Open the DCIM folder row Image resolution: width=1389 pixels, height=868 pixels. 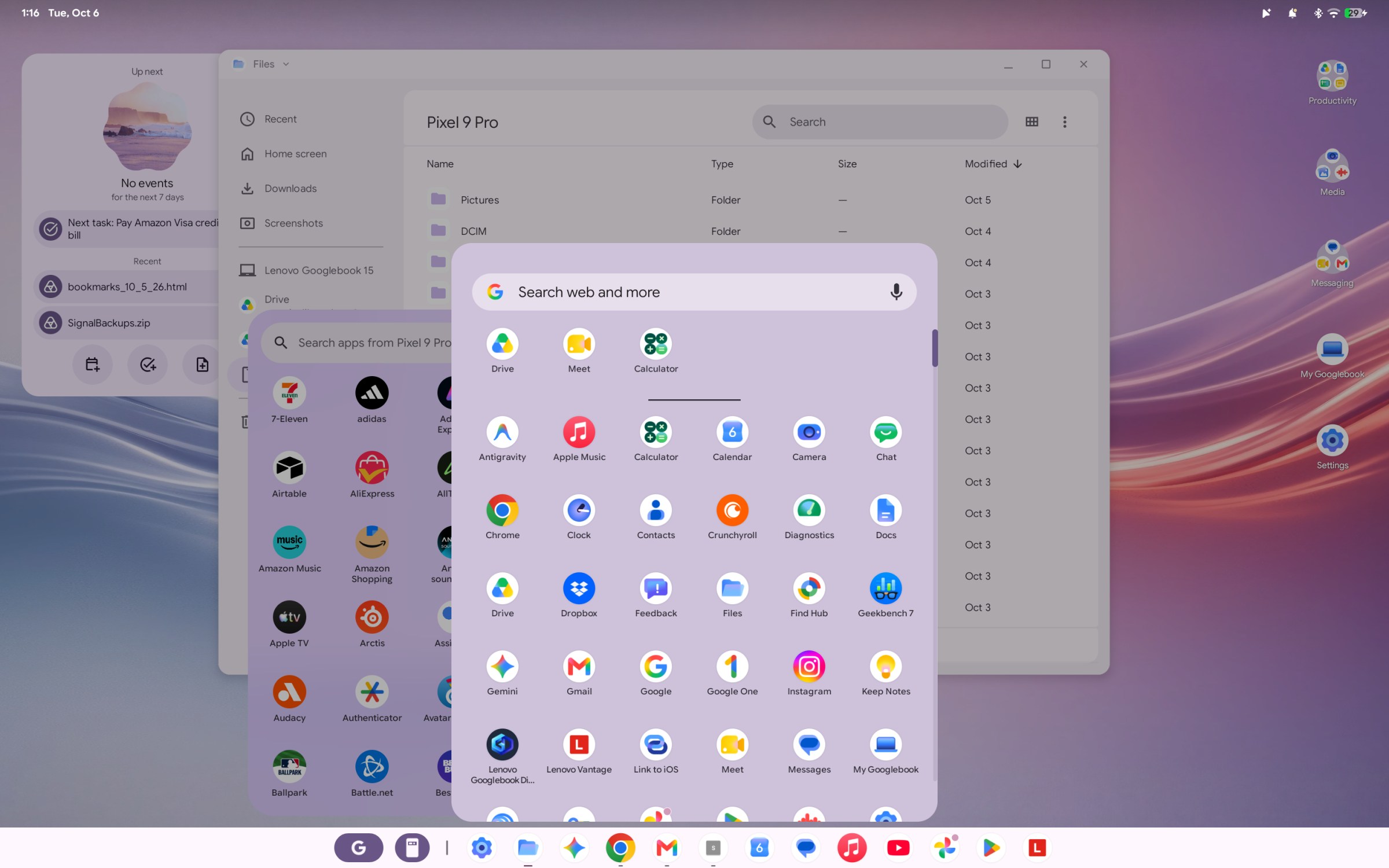point(750,231)
